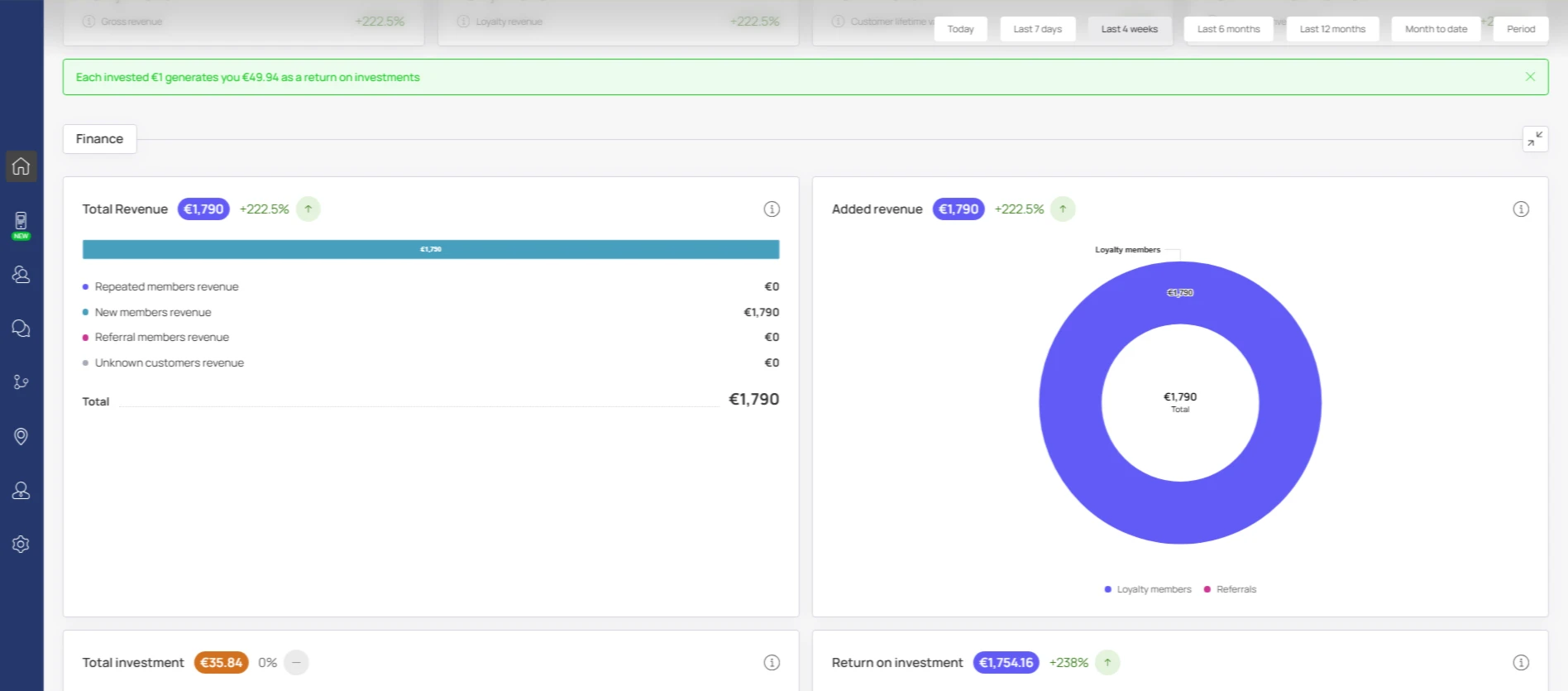Viewport: 1568px width, 691px height.
Task: Dismiss the green return on investments banner
Action: [1530, 77]
